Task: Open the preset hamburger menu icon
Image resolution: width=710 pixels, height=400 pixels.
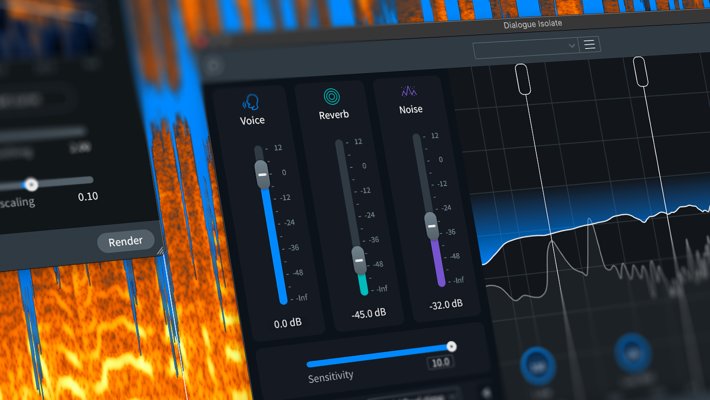Action: [590, 44]
